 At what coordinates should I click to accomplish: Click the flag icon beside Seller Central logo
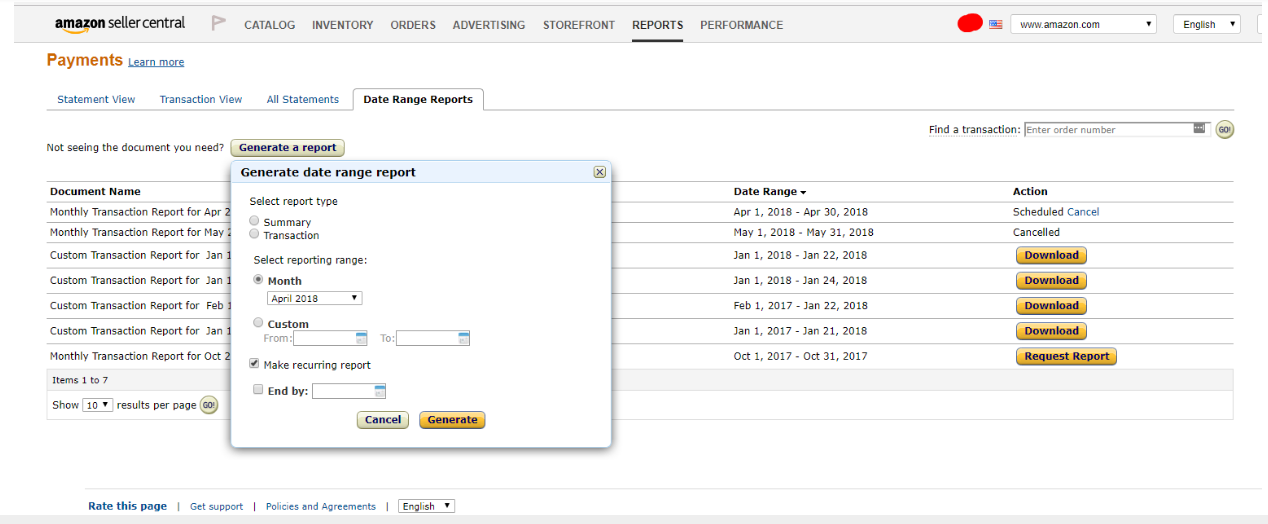(218, 23)
